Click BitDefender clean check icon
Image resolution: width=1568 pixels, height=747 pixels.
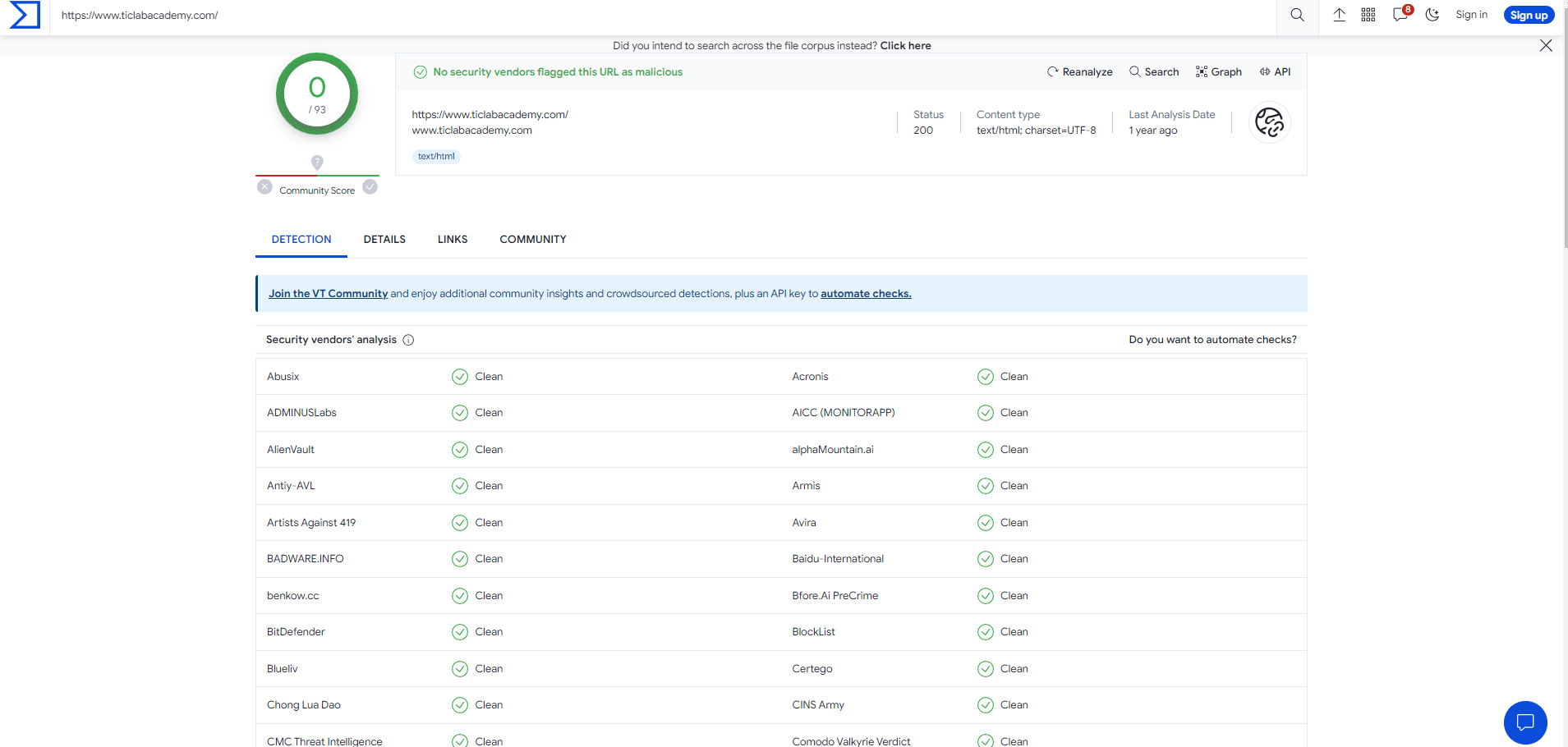pyautogui.click(x=460, y=632)
